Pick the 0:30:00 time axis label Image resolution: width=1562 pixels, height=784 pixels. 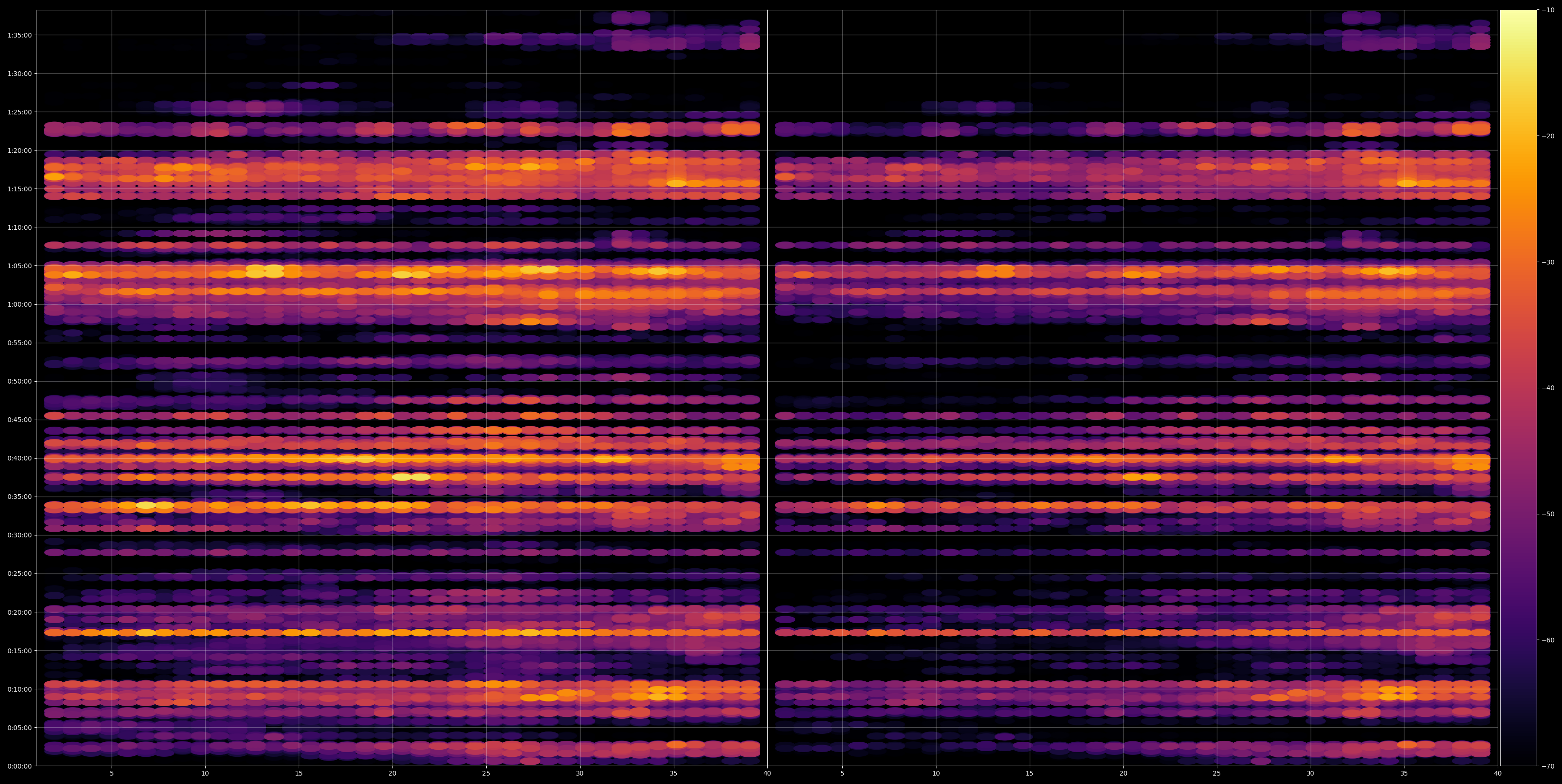click(19, 535)
